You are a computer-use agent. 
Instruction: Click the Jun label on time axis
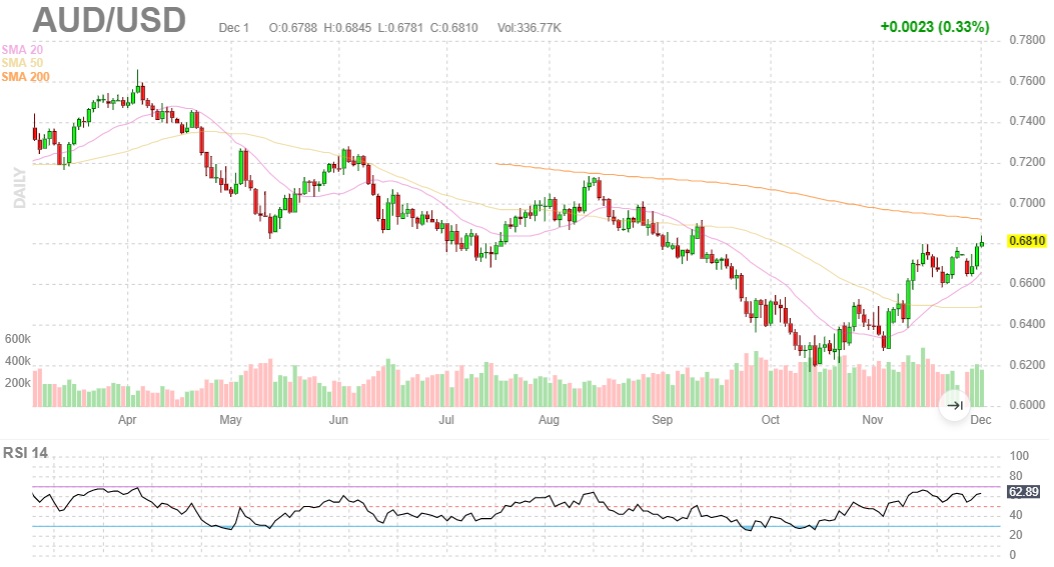[338, 420]
